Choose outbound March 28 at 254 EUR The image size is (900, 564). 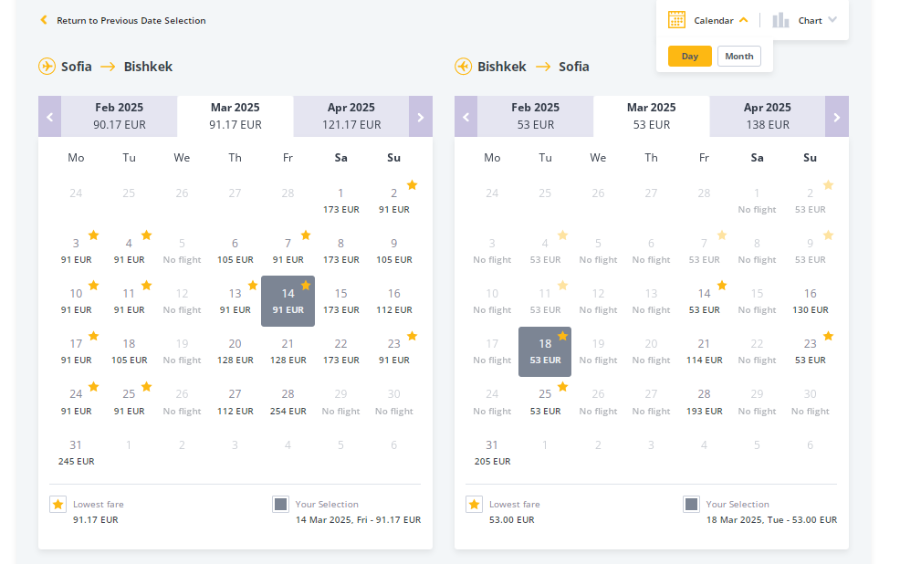tap(288, 402)
